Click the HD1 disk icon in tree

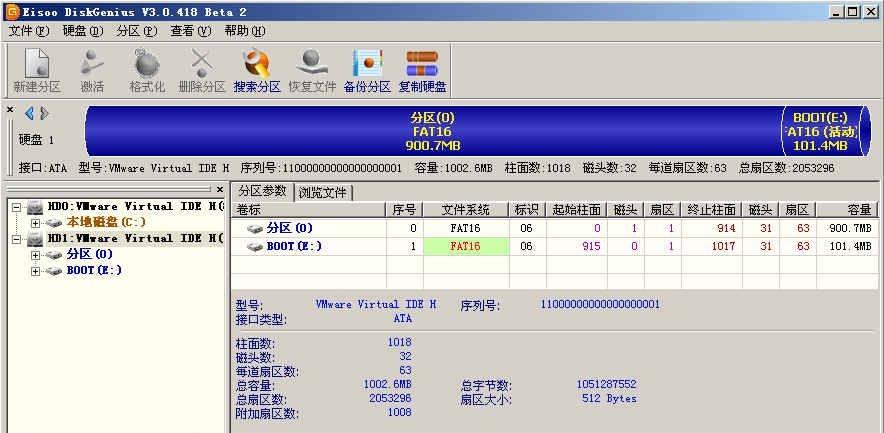[x=35, y=239]
